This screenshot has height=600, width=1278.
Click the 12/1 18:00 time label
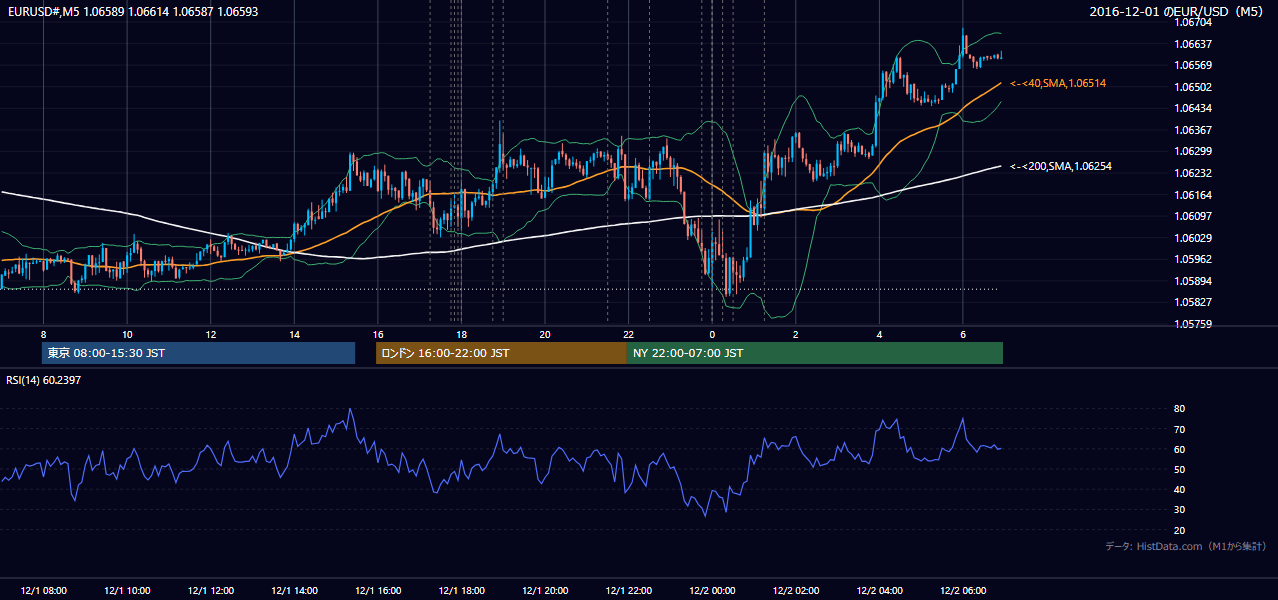click(x=461, y=591)
